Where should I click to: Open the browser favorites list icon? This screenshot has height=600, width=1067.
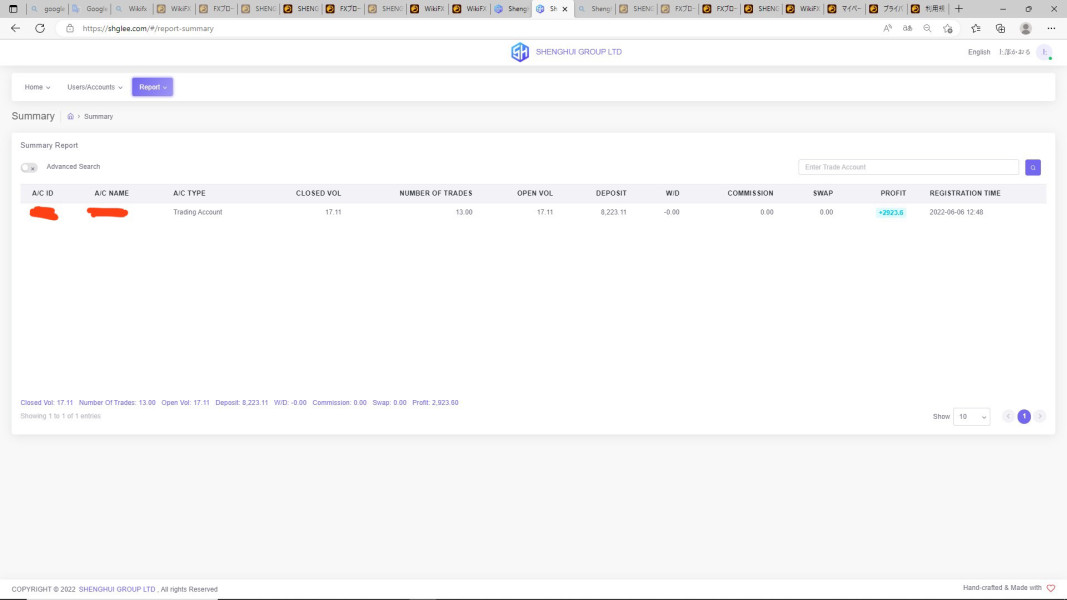(975, 28)
